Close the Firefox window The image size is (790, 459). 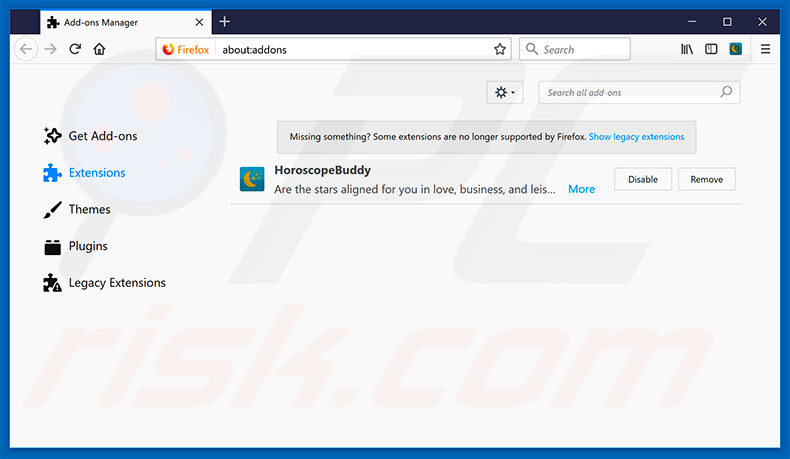(762, 22)
